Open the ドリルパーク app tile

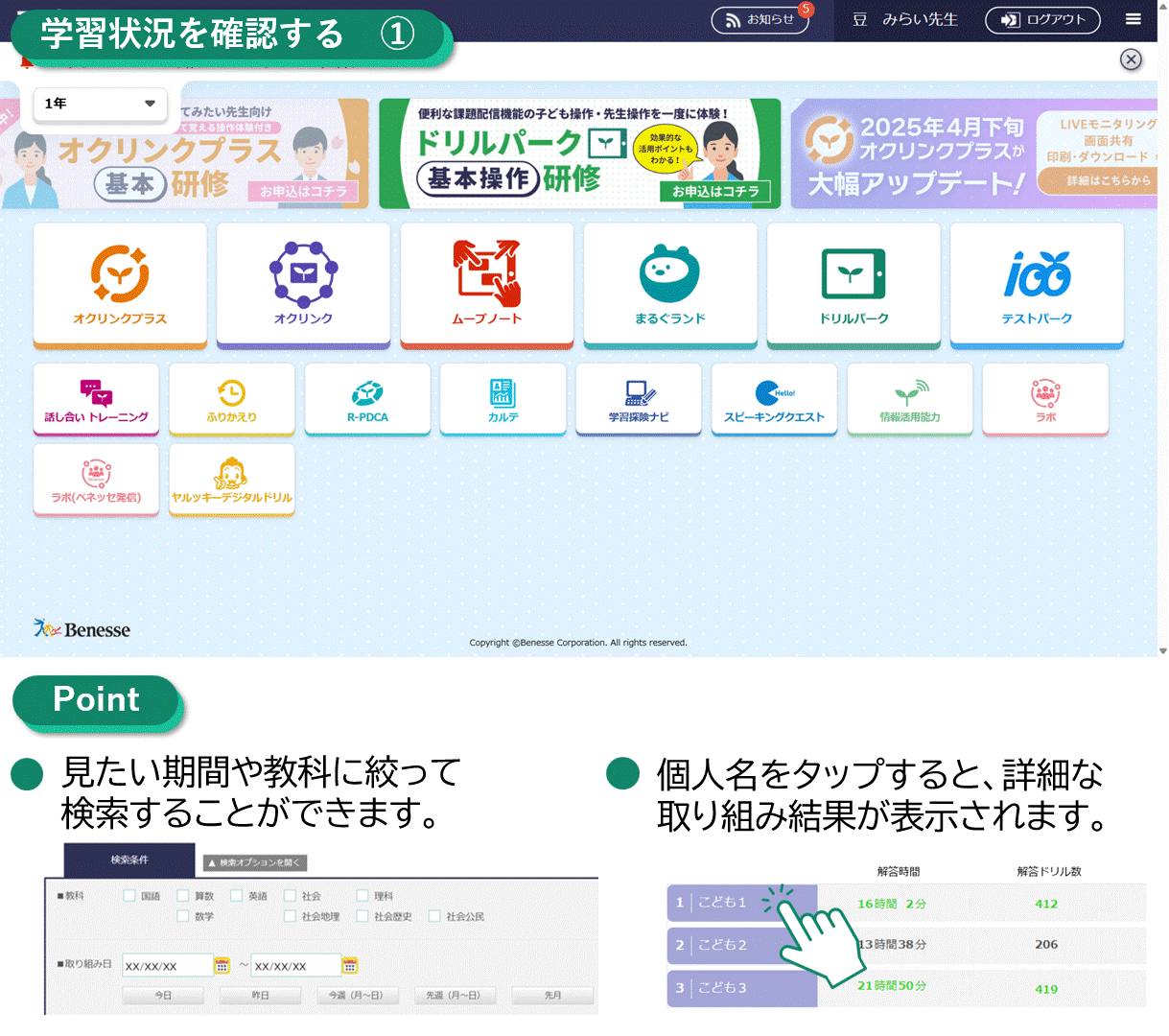[853, 284]
